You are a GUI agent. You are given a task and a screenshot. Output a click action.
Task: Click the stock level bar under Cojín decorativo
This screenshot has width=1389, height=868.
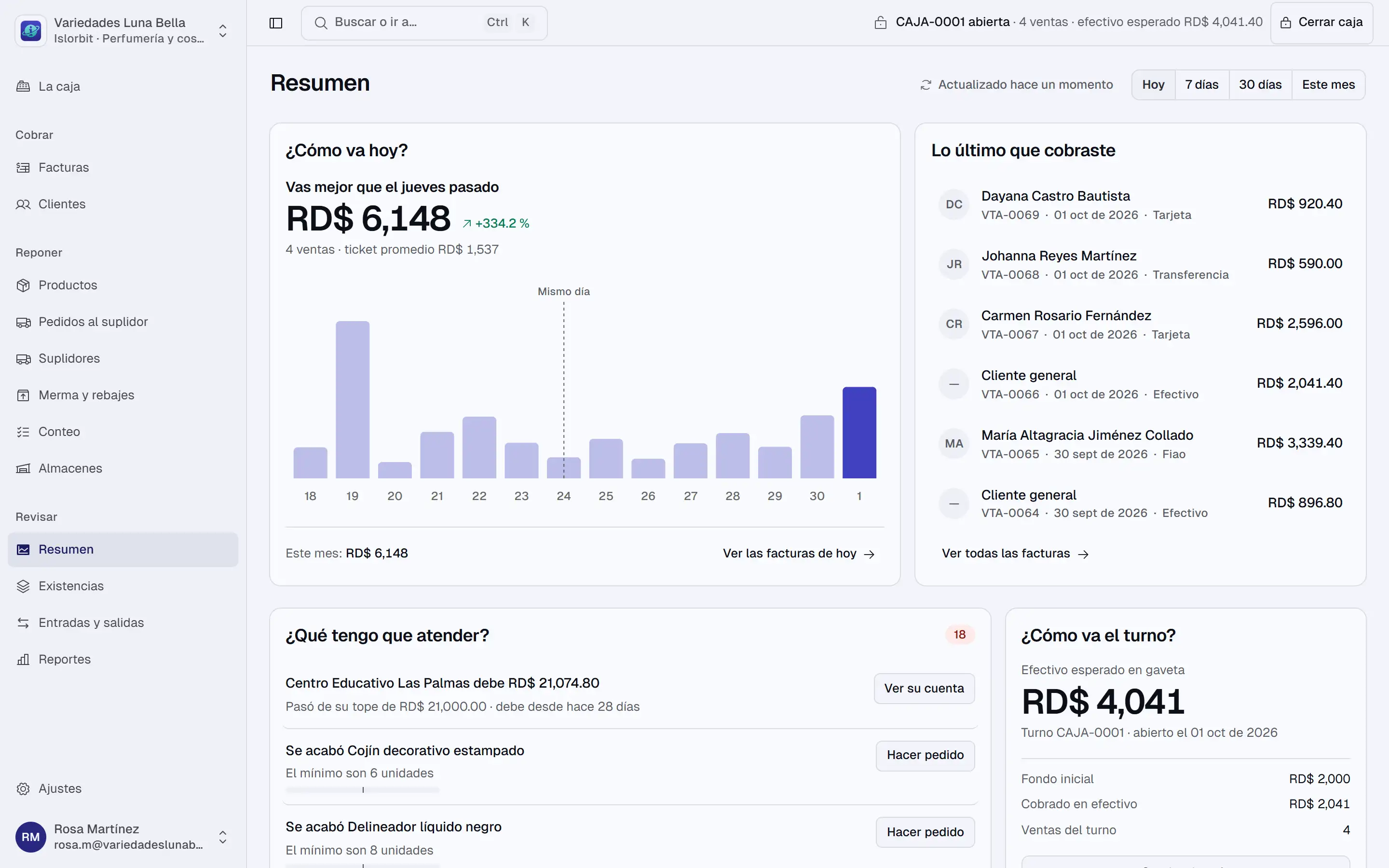click(363, 790)
